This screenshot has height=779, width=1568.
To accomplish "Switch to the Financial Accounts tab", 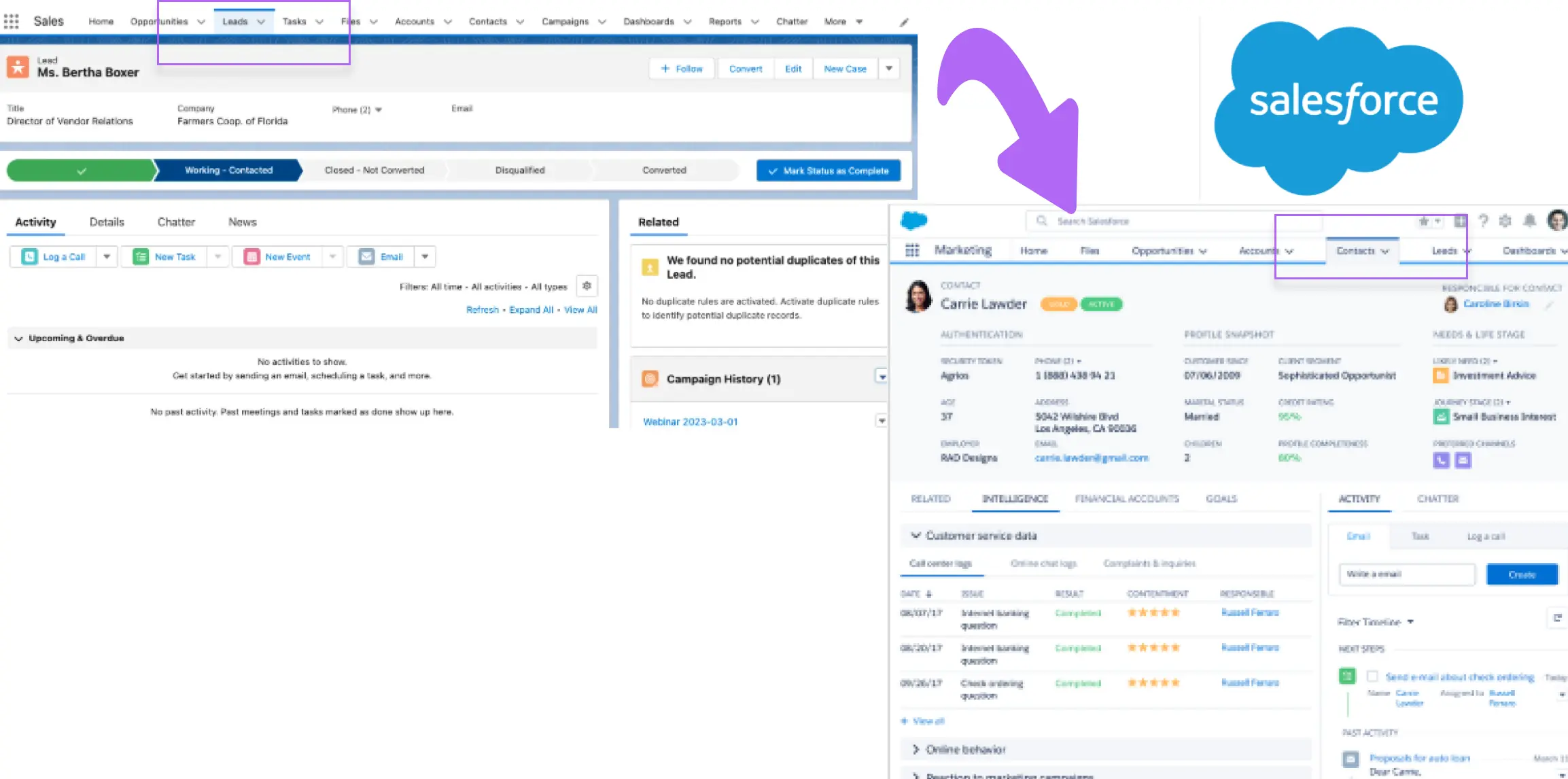I will click(x=1127, y=499).
